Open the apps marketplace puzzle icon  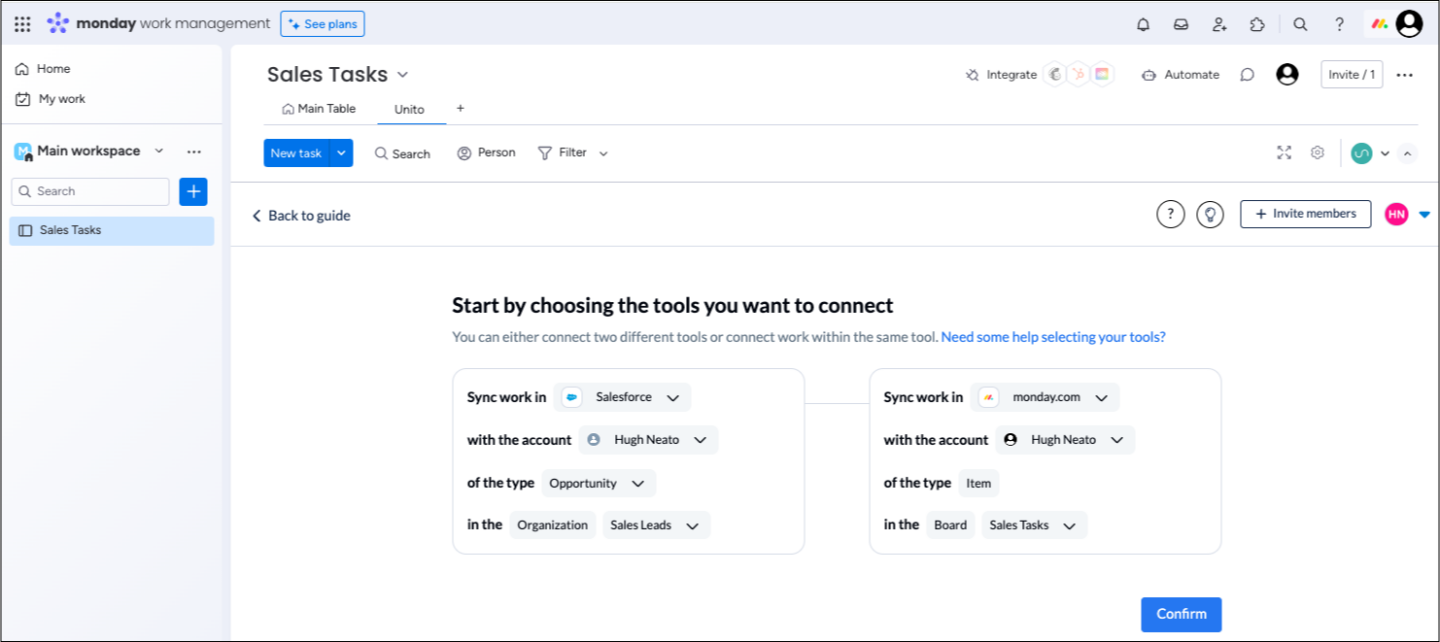[1257, 24]
